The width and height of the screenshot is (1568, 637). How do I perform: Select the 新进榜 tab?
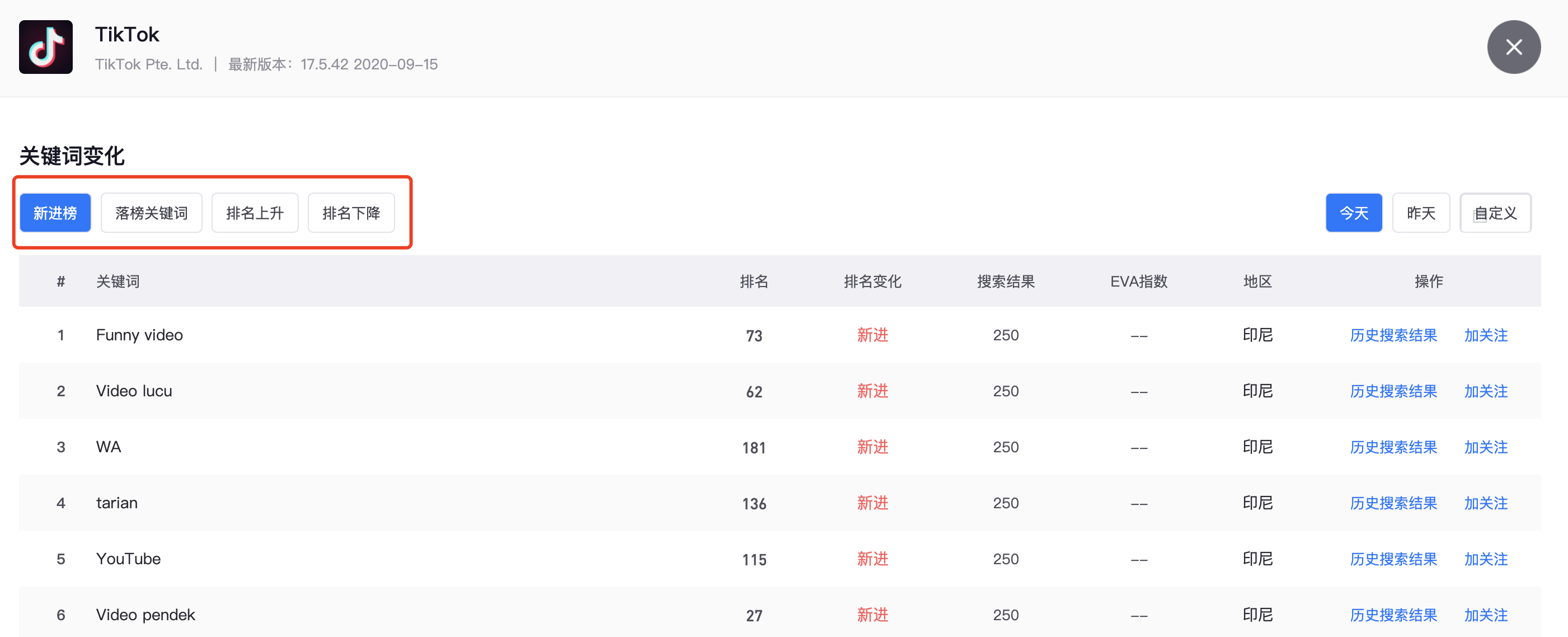click(x=55, y=213)
